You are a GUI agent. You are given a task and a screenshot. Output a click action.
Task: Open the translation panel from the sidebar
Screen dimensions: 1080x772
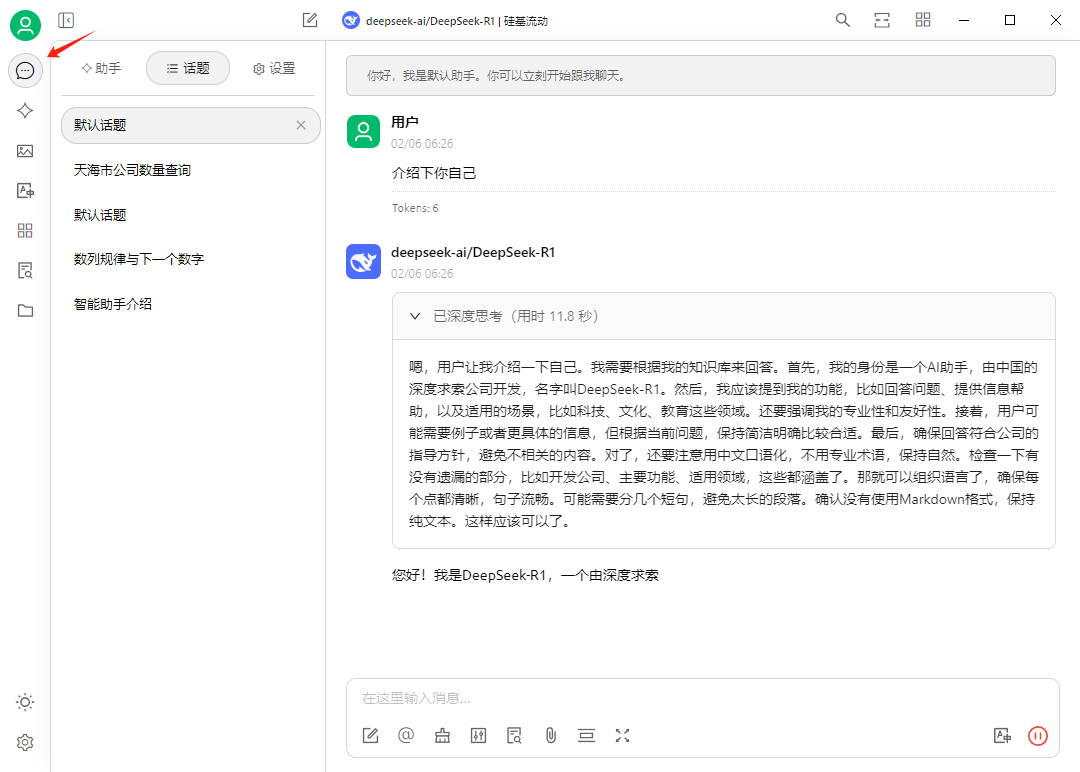25,190
